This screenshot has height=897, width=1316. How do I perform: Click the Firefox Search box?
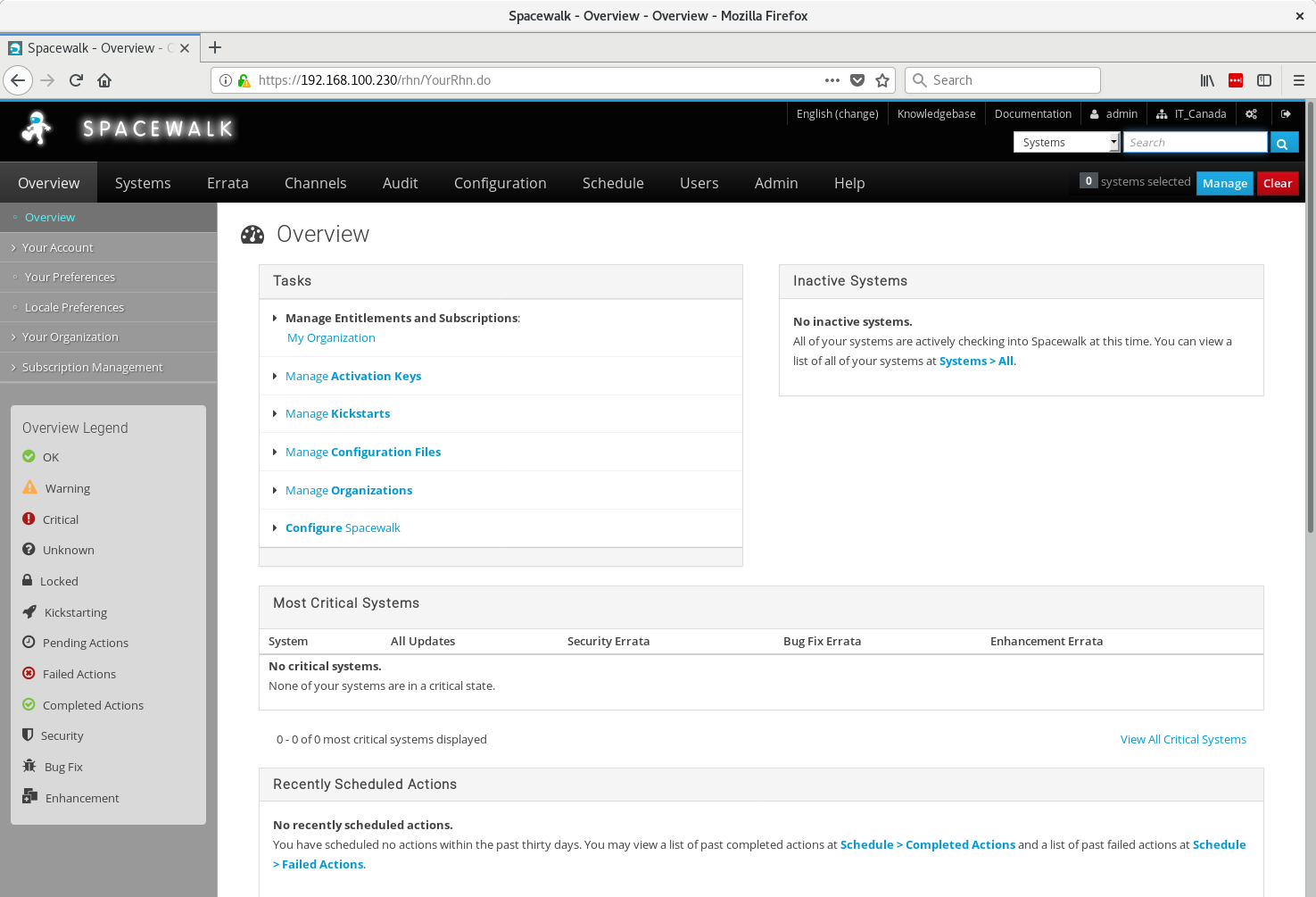pyautogui.click(x=1003, y=80)
